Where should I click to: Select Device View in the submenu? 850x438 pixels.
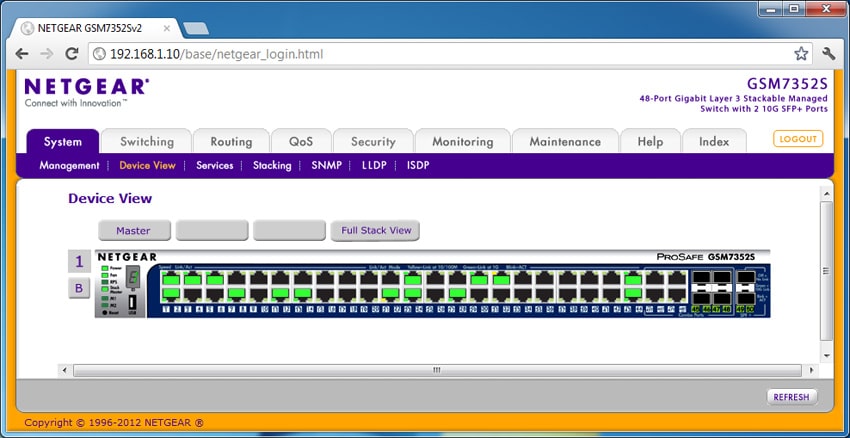[x=147, y=165]
